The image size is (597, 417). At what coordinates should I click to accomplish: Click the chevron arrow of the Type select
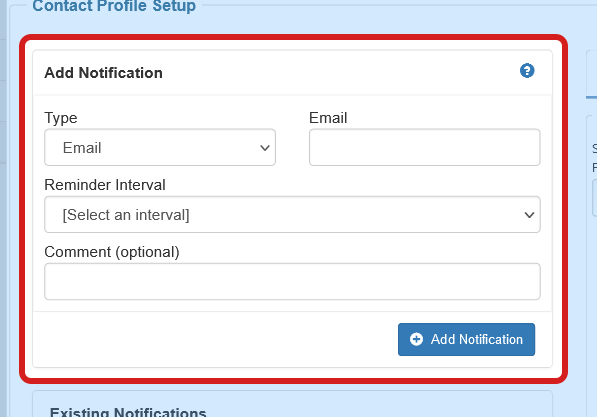pos(265,148)
